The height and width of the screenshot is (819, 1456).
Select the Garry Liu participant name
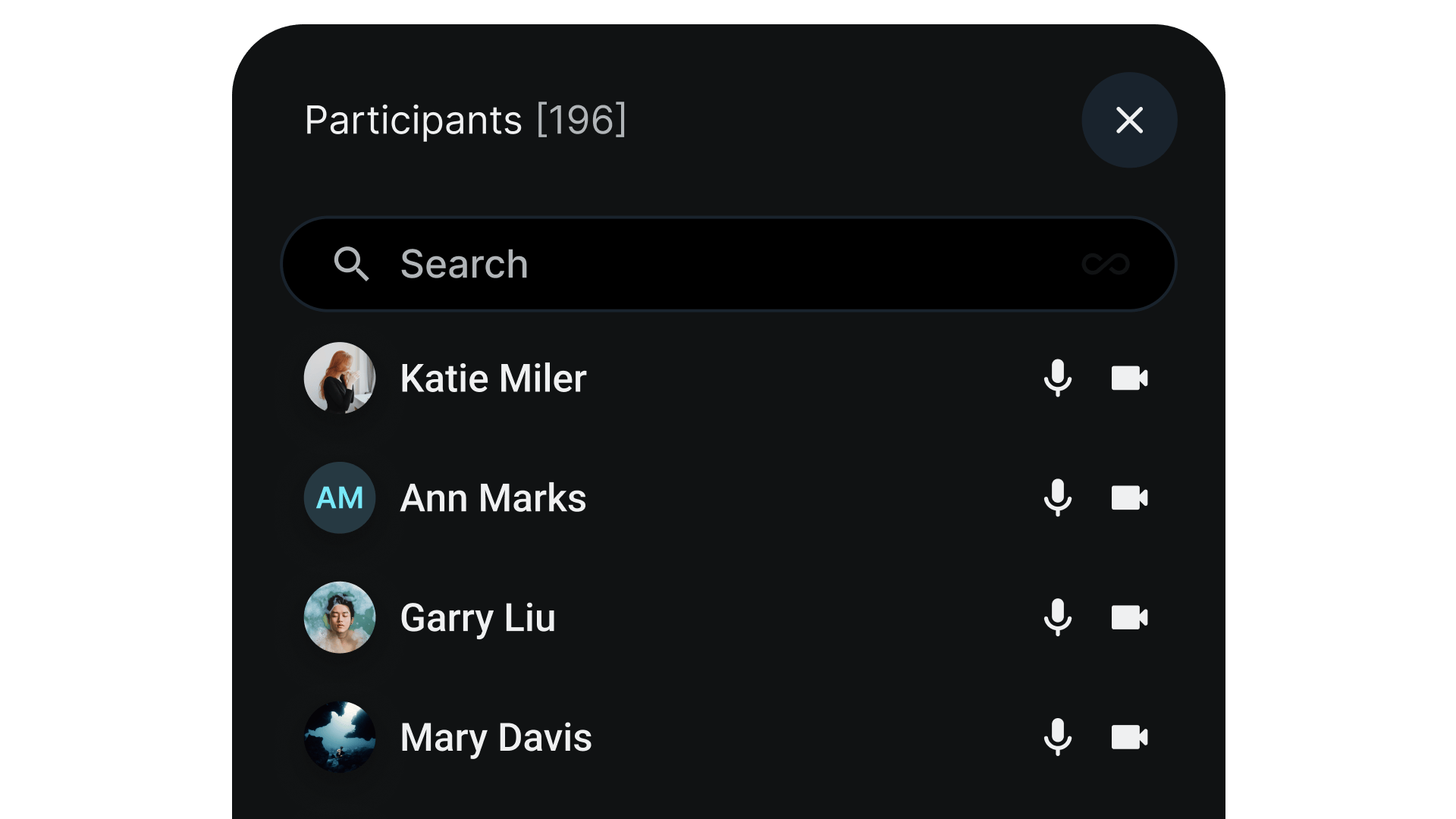[x=479, y=618]
